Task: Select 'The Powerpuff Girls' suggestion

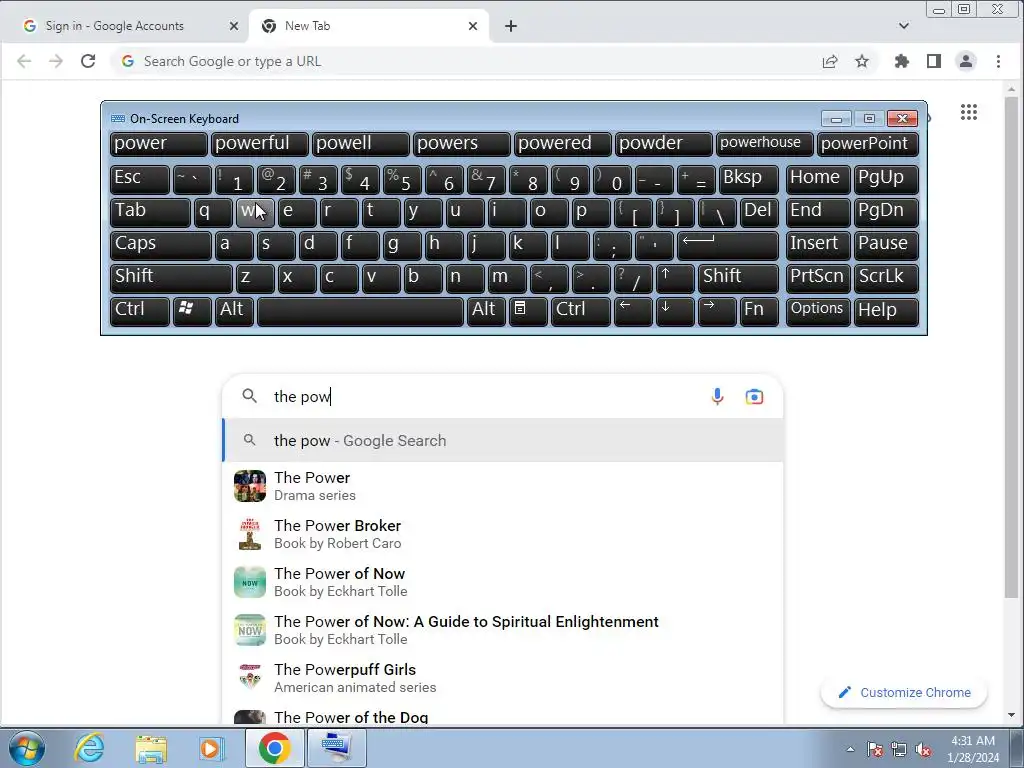Action: click(x=502, y=678)
